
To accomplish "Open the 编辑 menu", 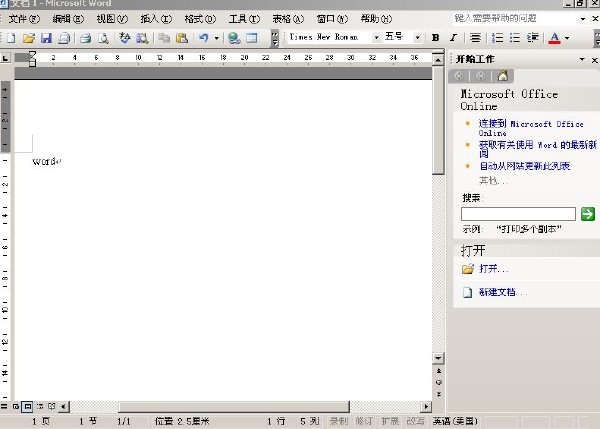I will (68, 19).
